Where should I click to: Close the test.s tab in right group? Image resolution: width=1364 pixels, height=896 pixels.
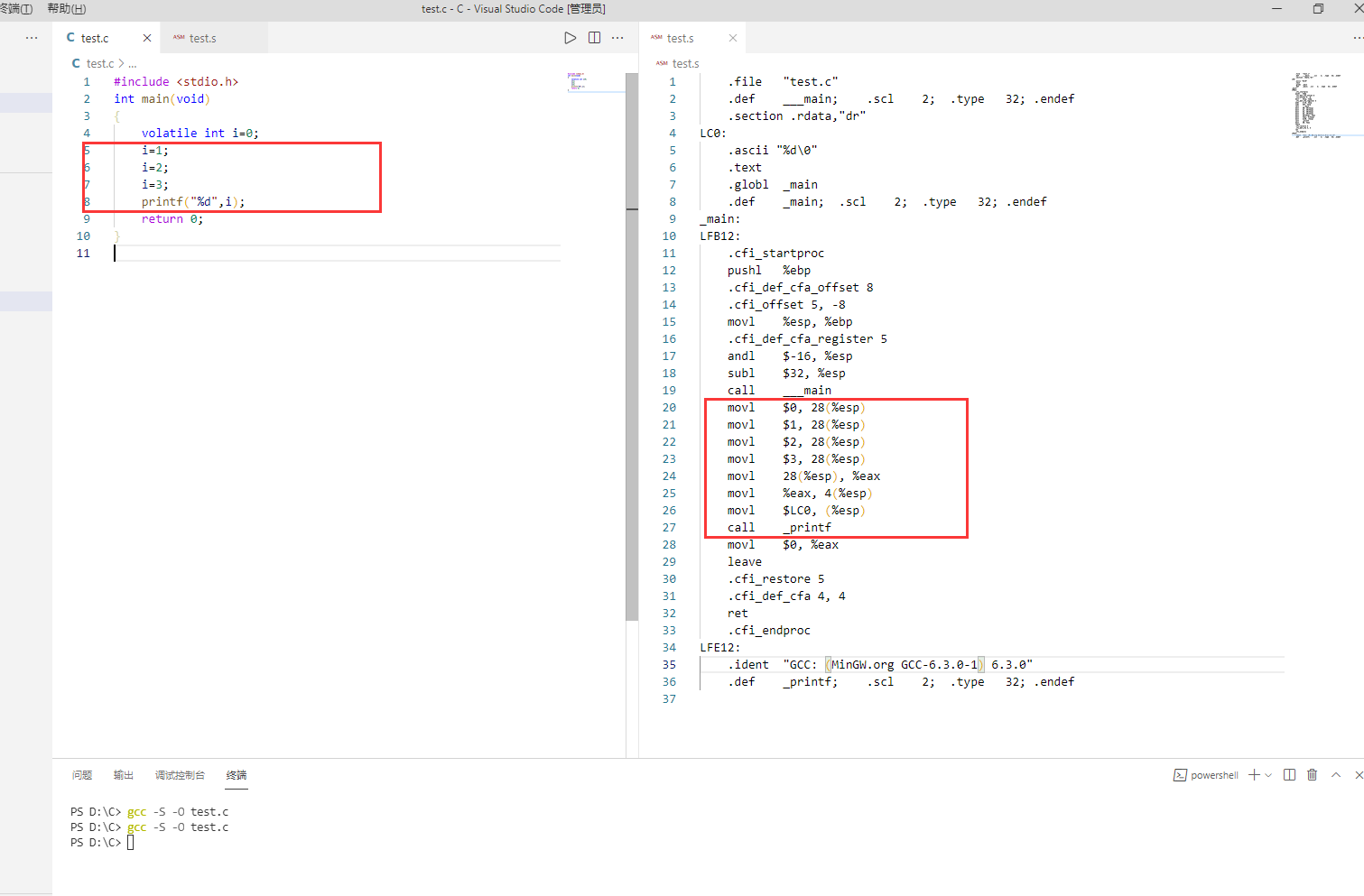[x=733, y=38]
